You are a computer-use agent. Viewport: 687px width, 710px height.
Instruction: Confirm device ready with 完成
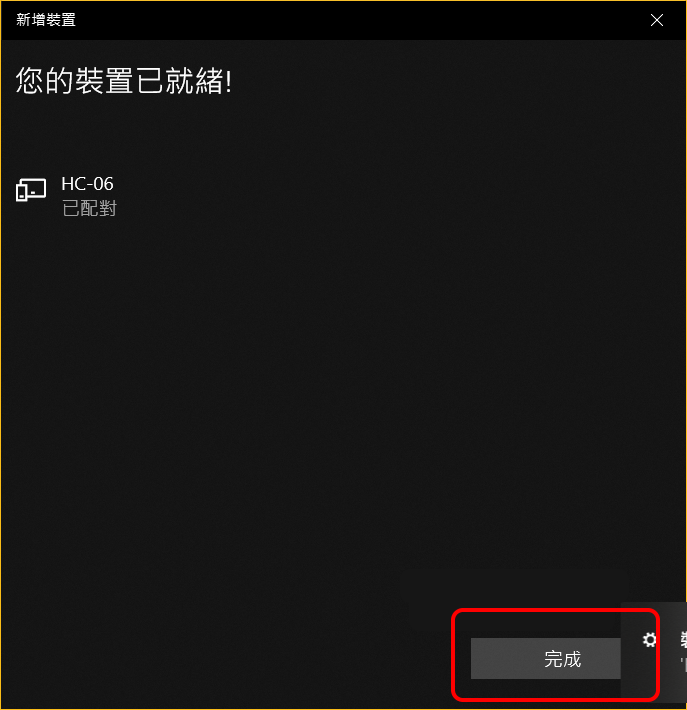coord(545,658)
